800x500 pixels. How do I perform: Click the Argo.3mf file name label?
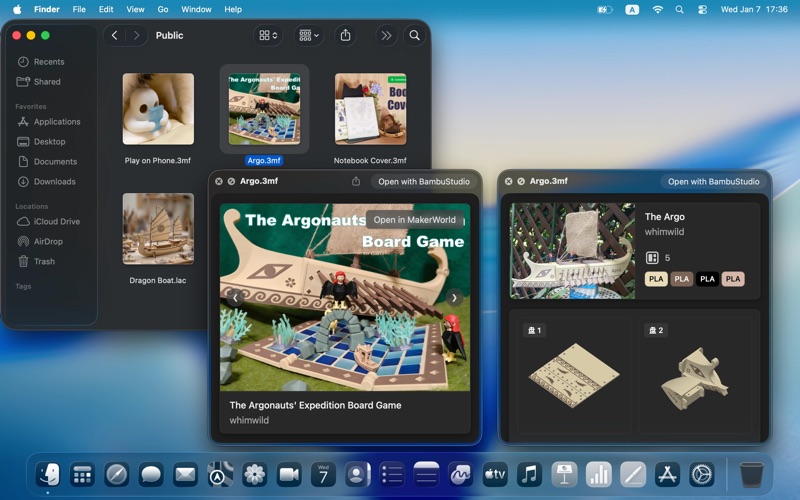(264, 160)
